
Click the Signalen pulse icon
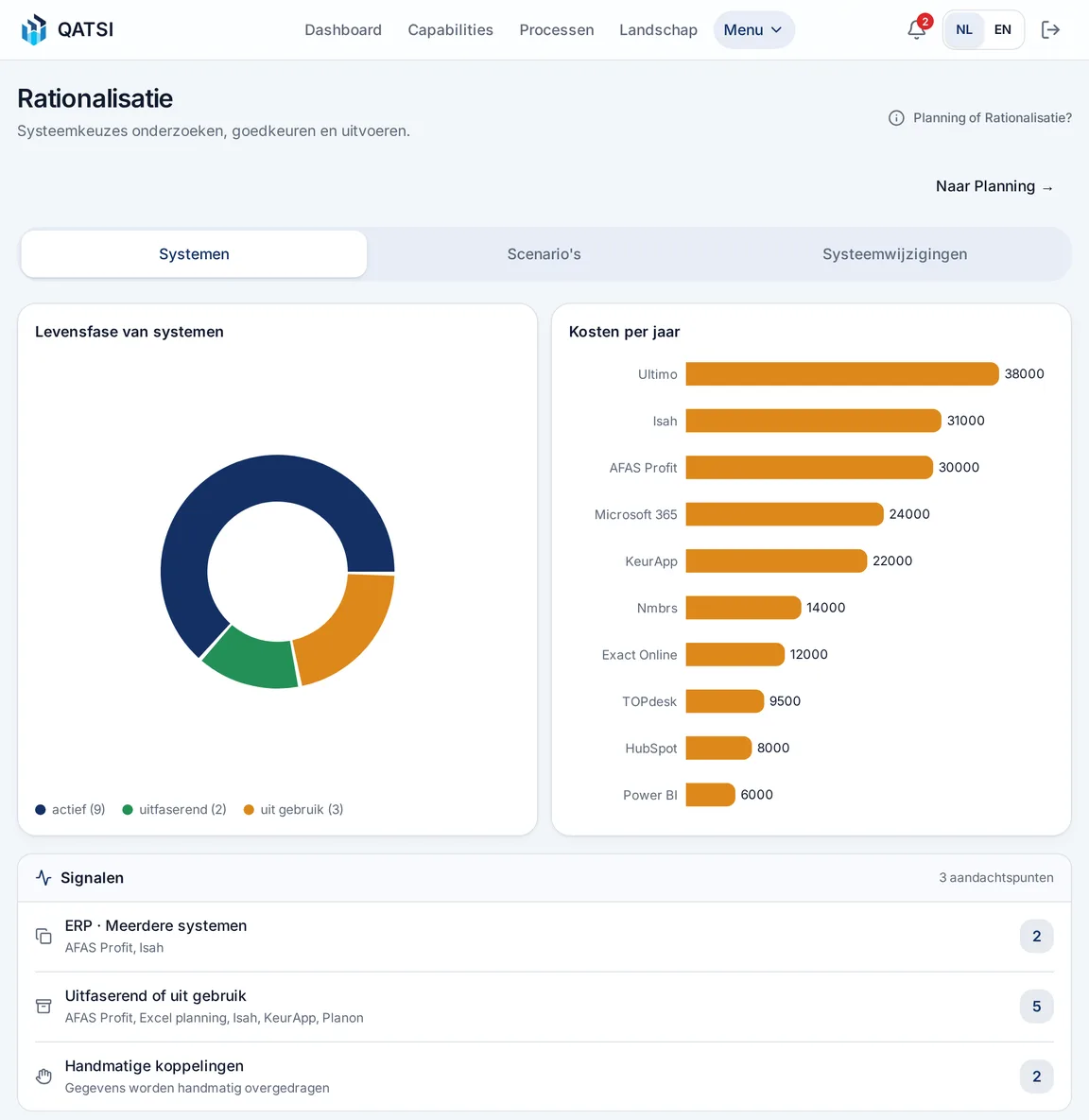pos(43,878)
